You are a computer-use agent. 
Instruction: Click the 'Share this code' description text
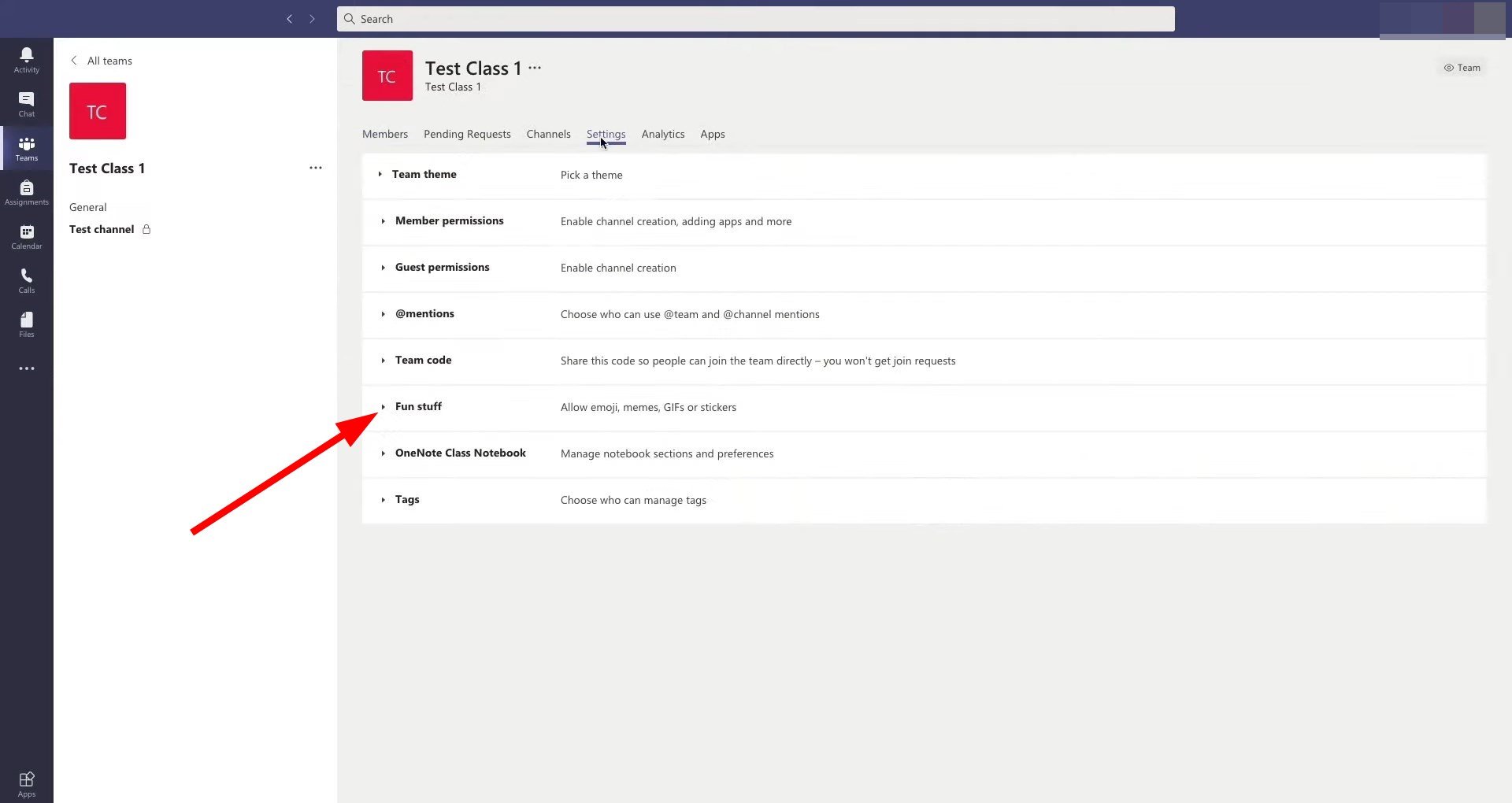click(x=758, y=361)
